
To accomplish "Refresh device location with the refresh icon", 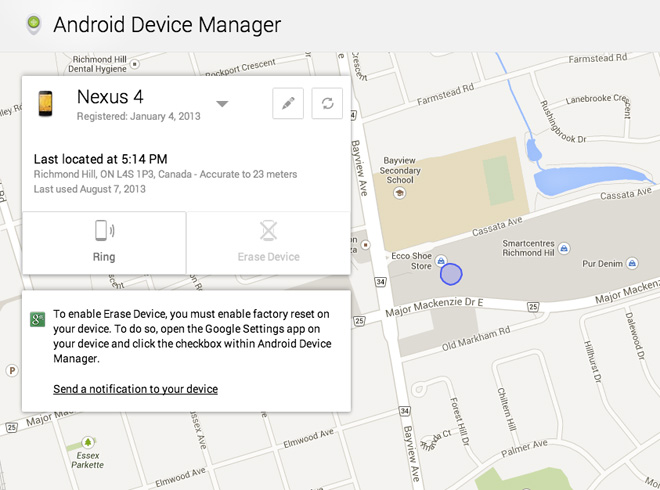I will coord(327,103).
